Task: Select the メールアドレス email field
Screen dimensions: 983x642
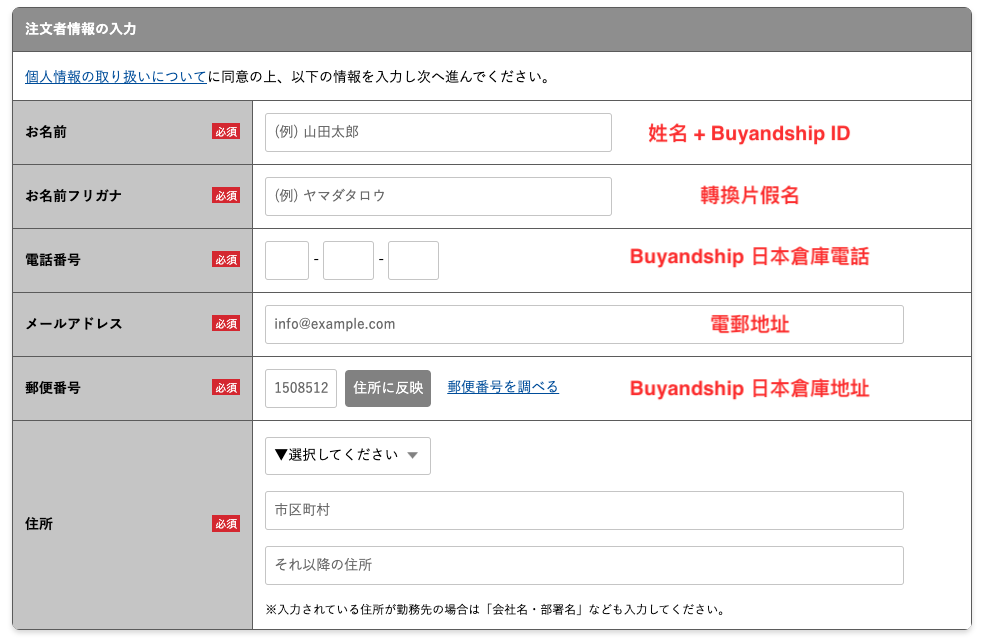Action: [x=584, y=324]
